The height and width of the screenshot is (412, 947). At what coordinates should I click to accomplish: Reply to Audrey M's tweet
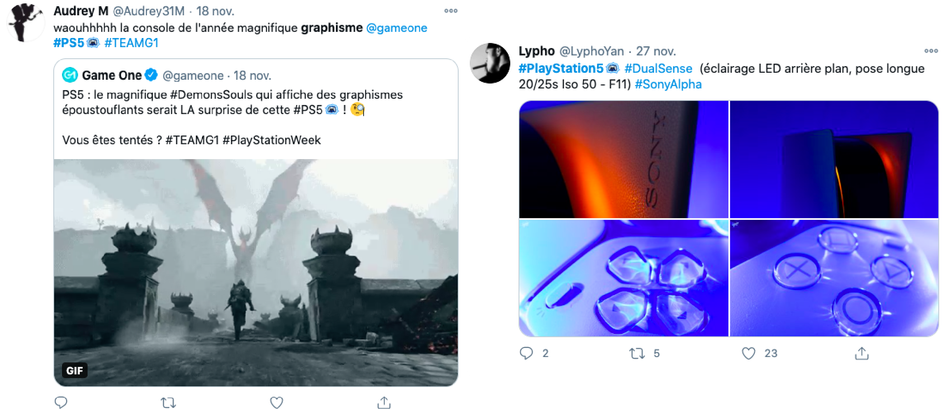tap(60, 402)
